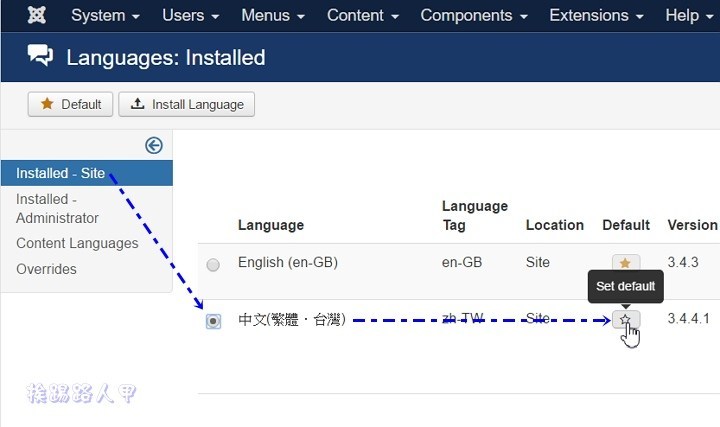Sort by the Language column header
Image resolution: width=720 pixels, height=427 pixels.
pyautogui.click(x=270, y=225)
